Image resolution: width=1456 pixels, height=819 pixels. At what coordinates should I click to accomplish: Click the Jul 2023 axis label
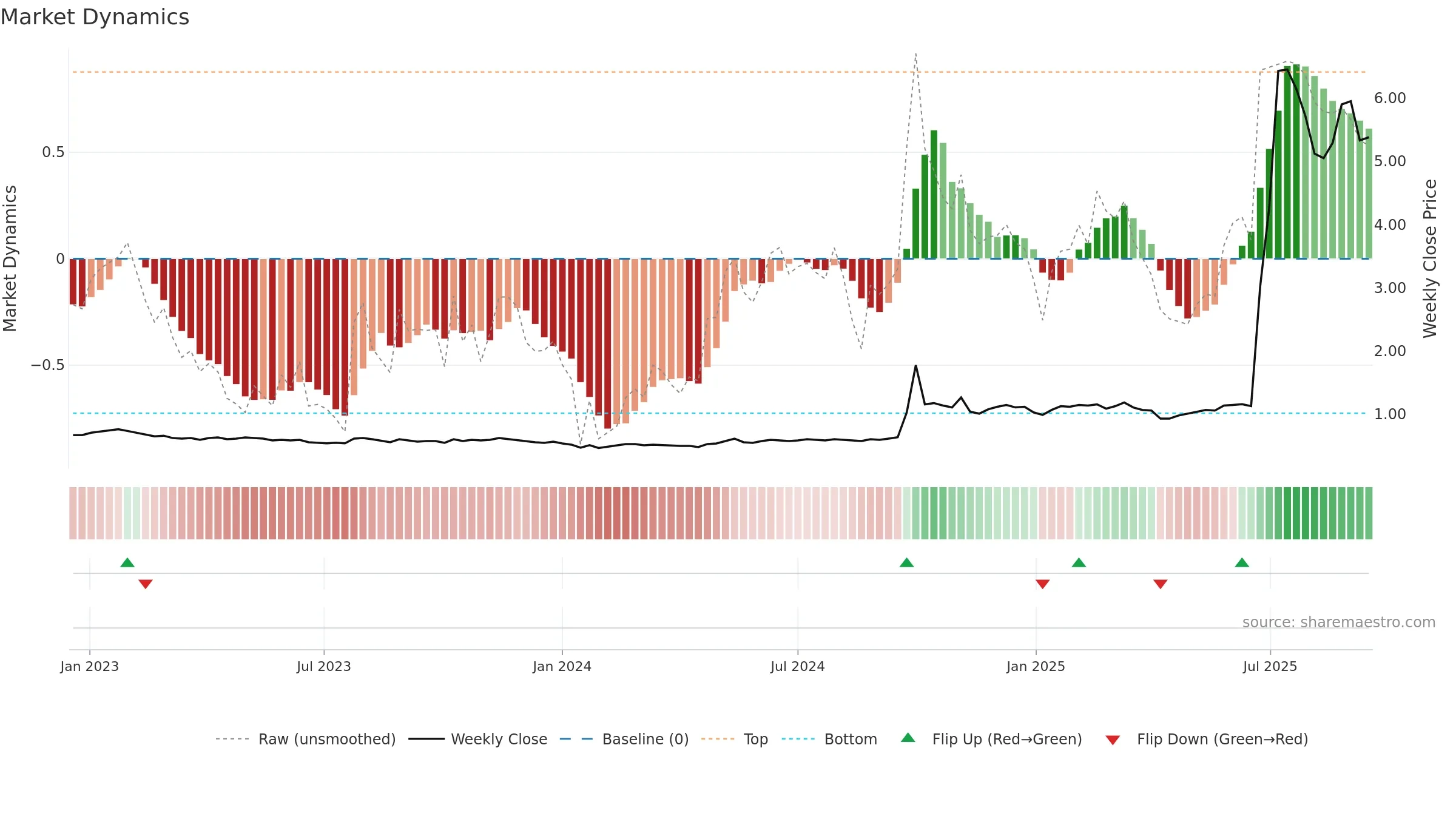324,666
